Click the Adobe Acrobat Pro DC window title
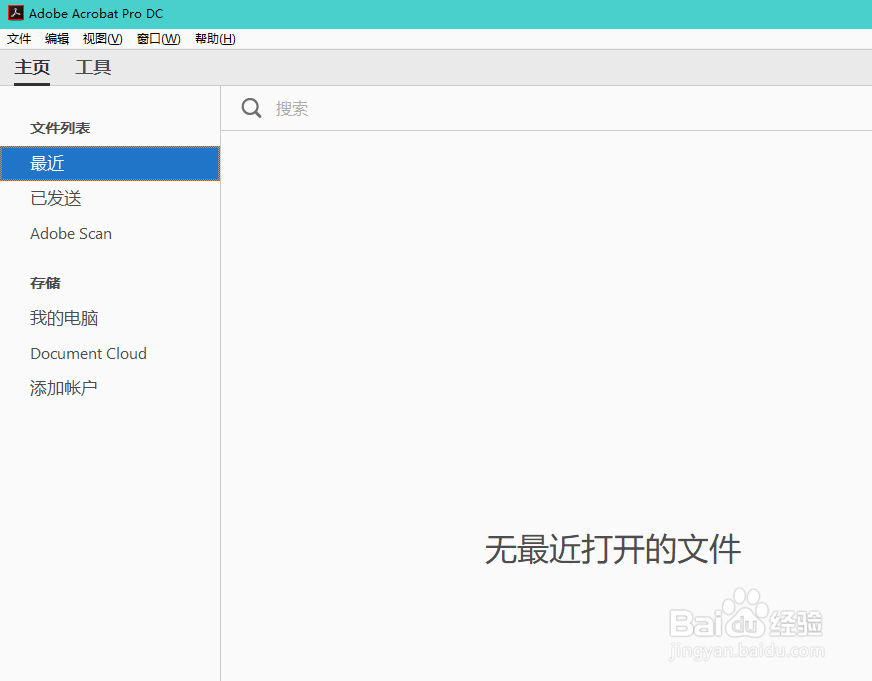The width and height of the screenshot is (872, 681). point(96,13)
